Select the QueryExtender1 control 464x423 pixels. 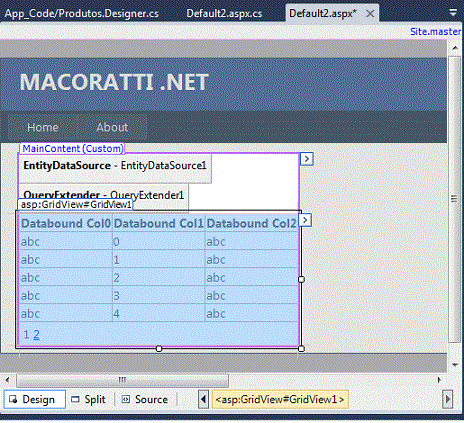point(104,195)
